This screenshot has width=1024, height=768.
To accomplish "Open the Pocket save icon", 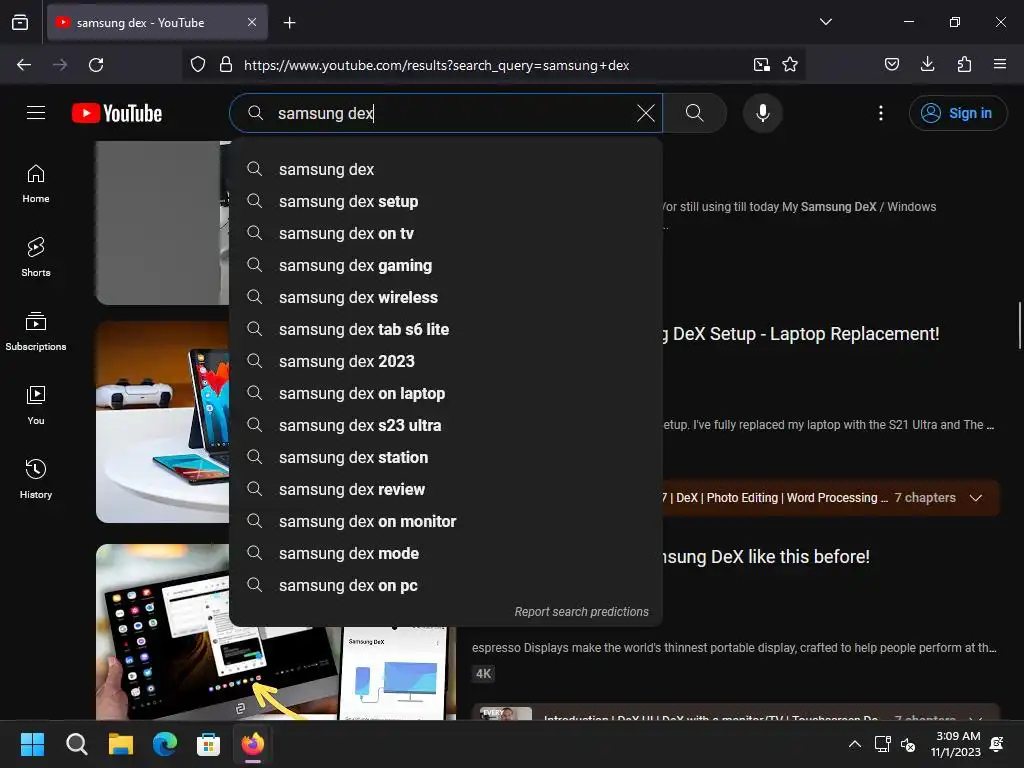I will coord(891,64).
